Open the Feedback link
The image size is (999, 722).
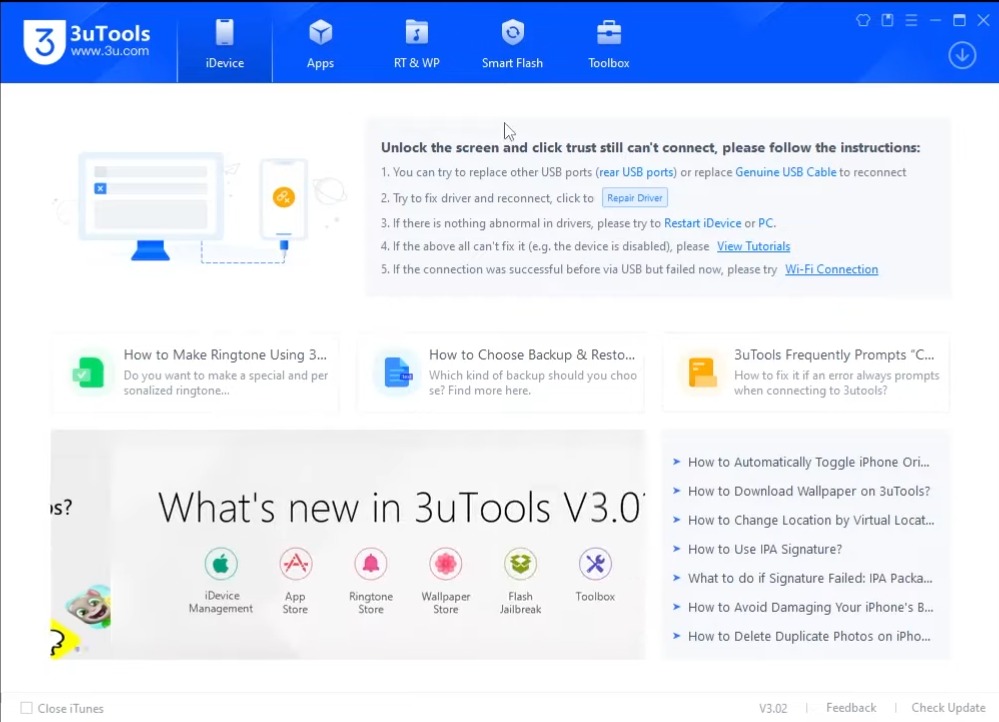851,707
